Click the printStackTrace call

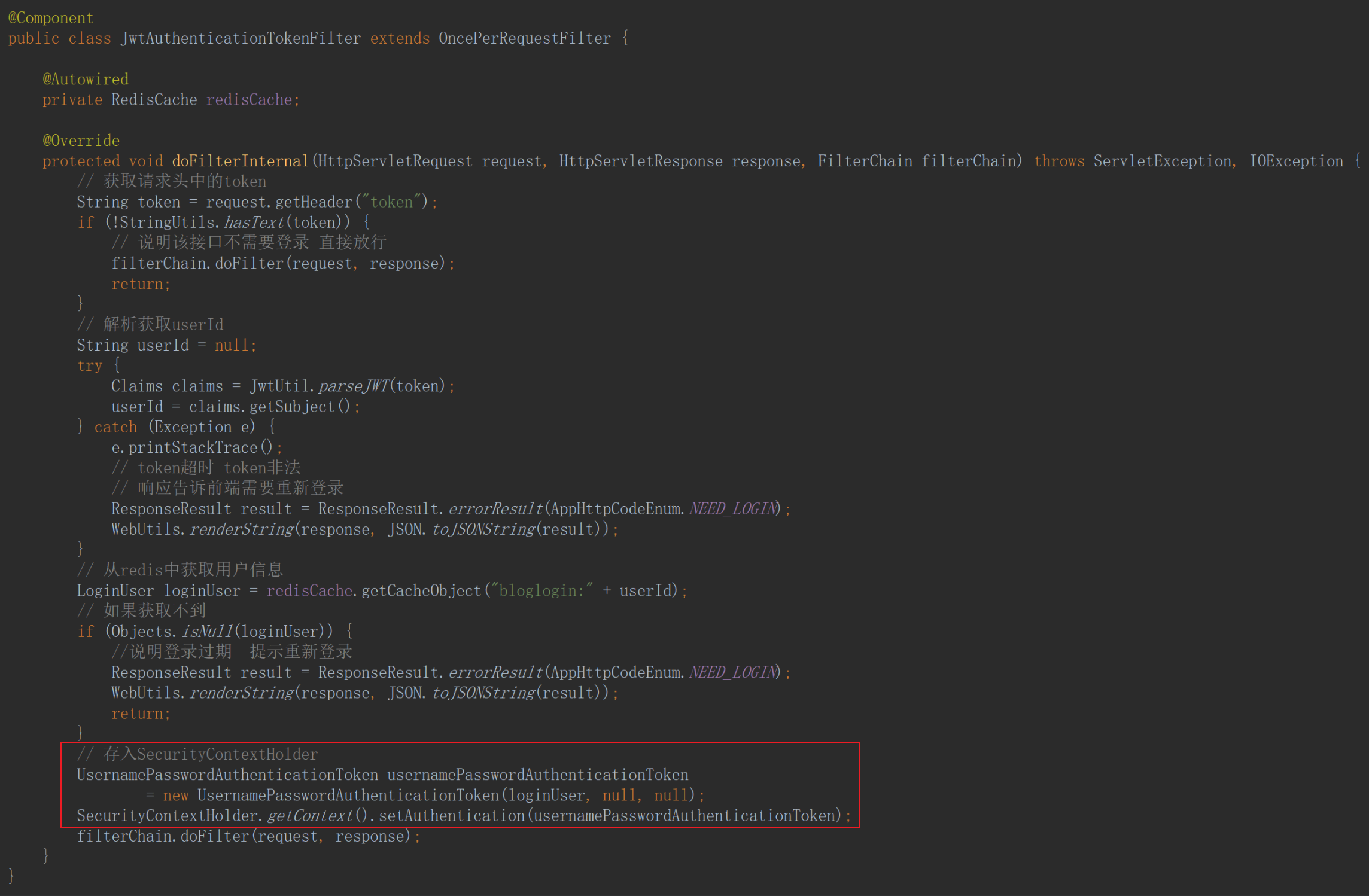click(x=193, y=447)
